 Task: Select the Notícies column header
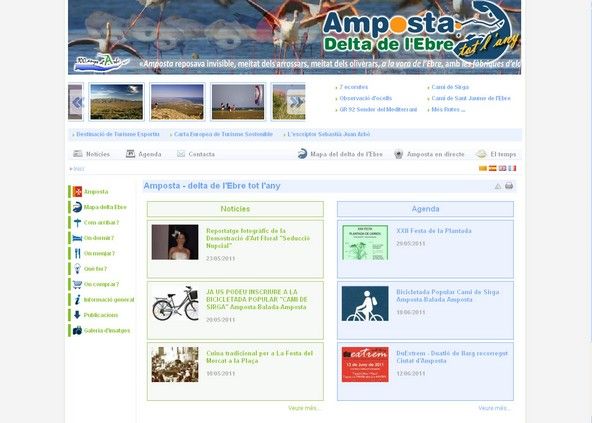tap(235, 209)
